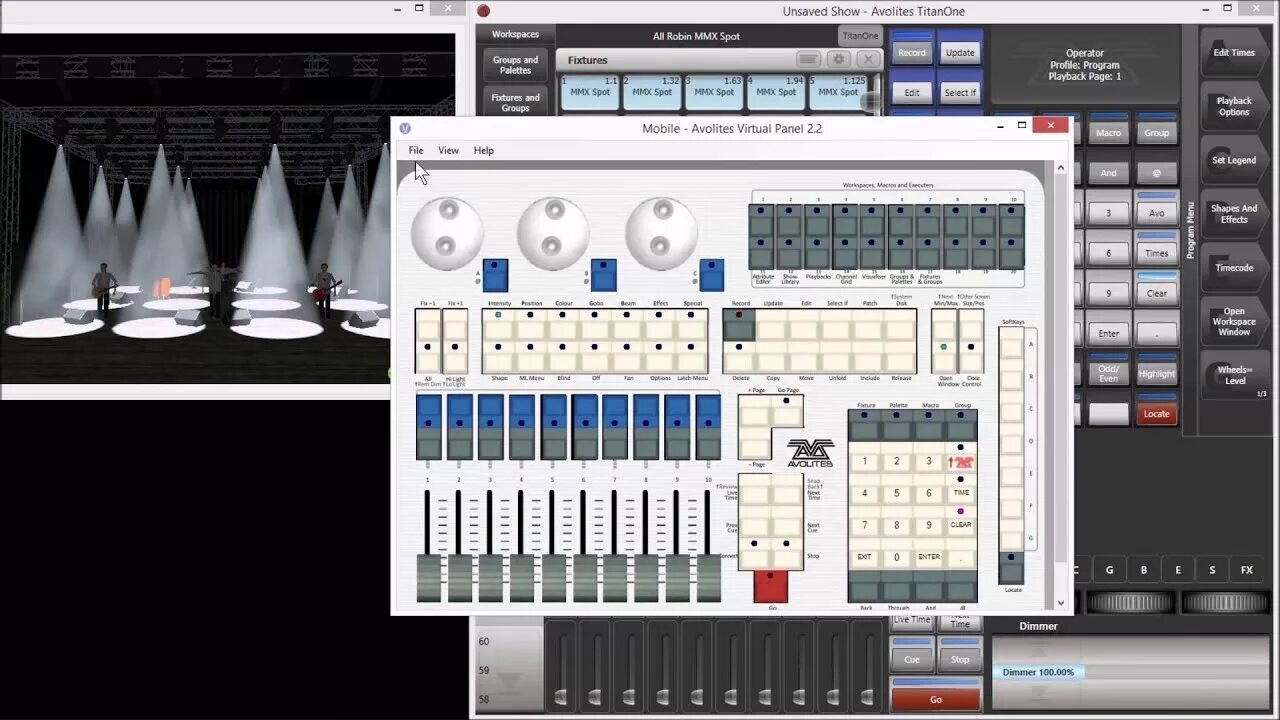1280x720 pixels.
Task: Select Groups and Palettes workspace in TitanOne
Action: pyautogui.click(x=516, y=65)
